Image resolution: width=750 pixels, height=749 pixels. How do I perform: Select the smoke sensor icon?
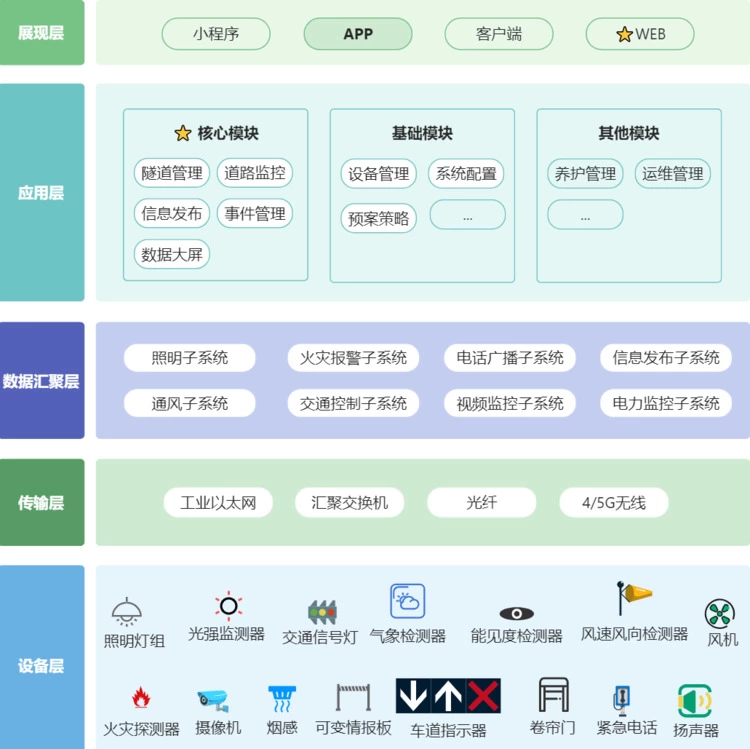tap(281, 698)
